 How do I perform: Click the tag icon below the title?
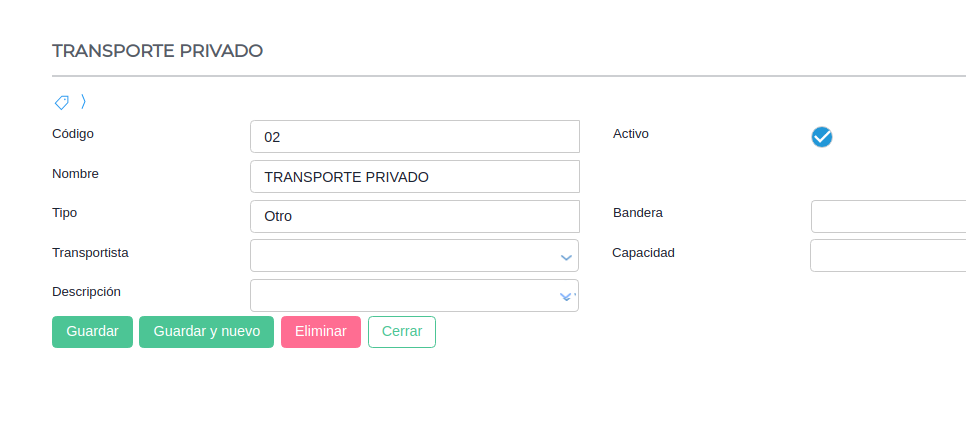(61, 102)
